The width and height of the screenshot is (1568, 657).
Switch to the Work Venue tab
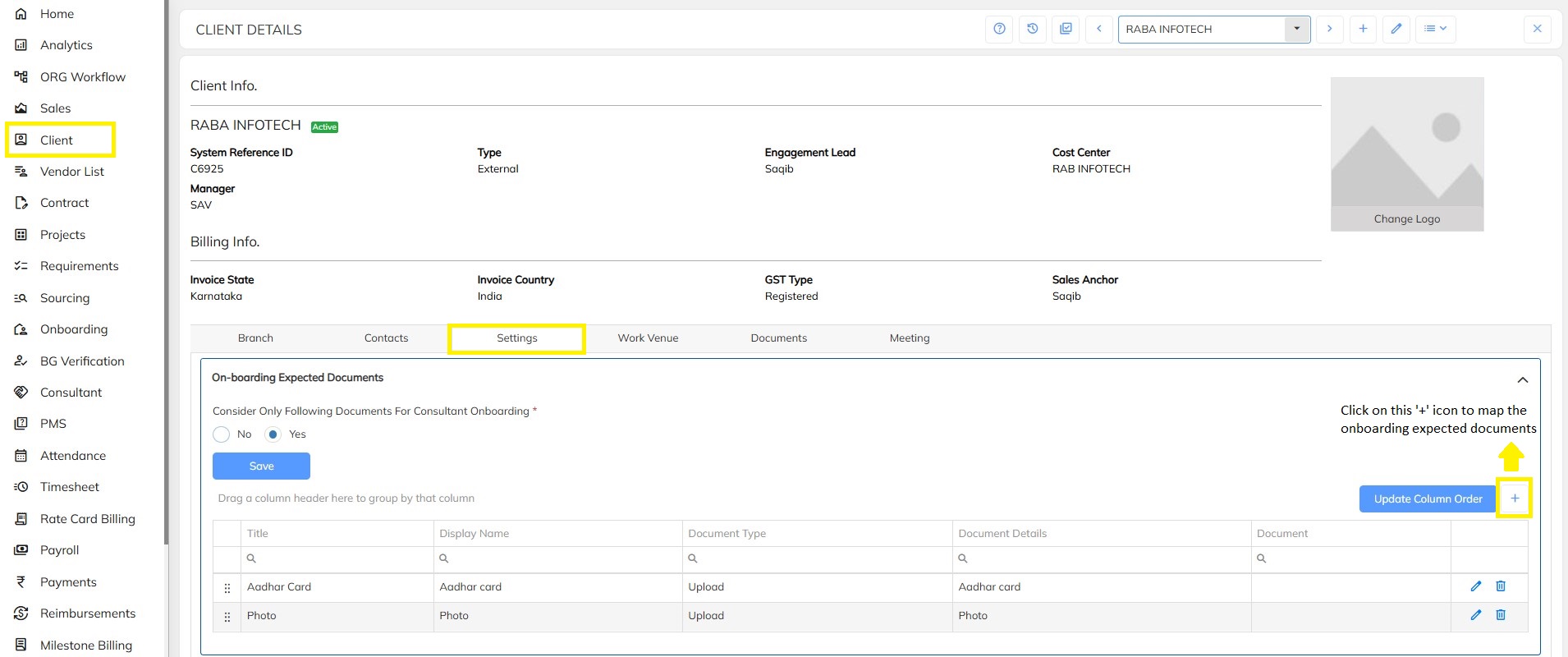[x=648, y=338]
